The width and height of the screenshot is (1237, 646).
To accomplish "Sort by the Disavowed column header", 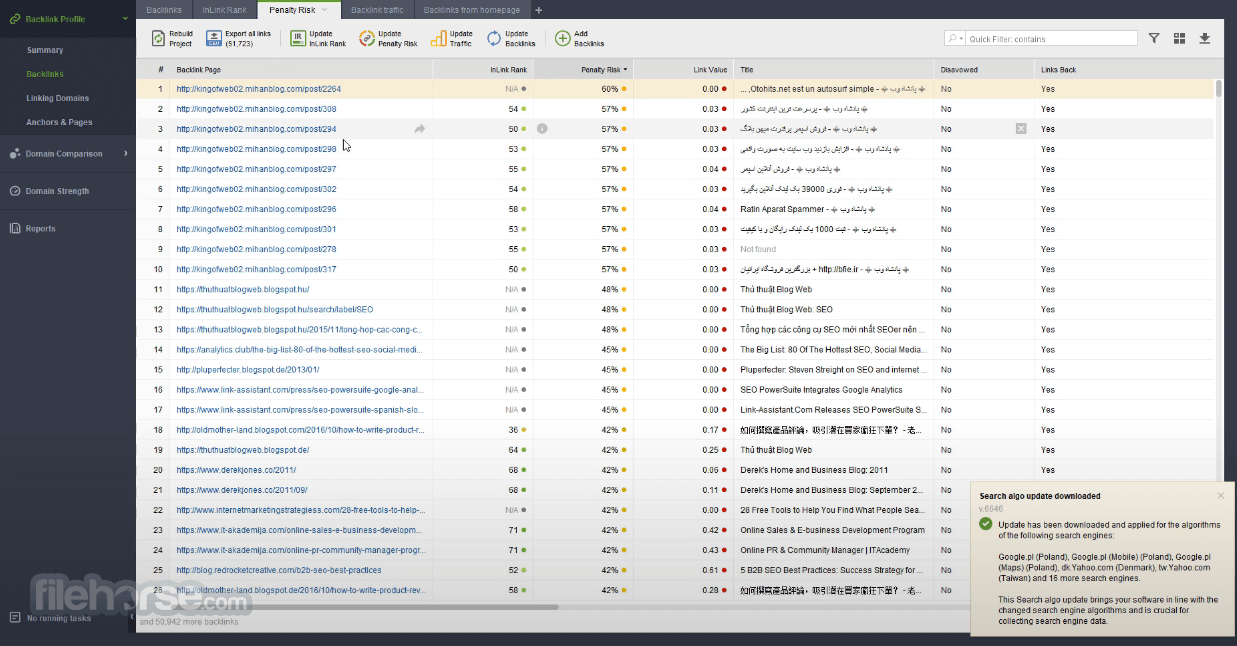I will (983, 70).
